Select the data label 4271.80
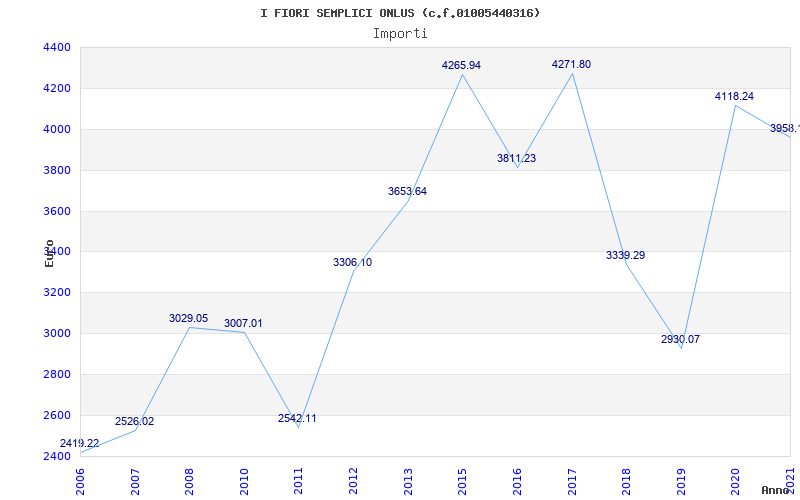Screen dimensions: 800x500 pyautogui.click(x=571, y=64)
